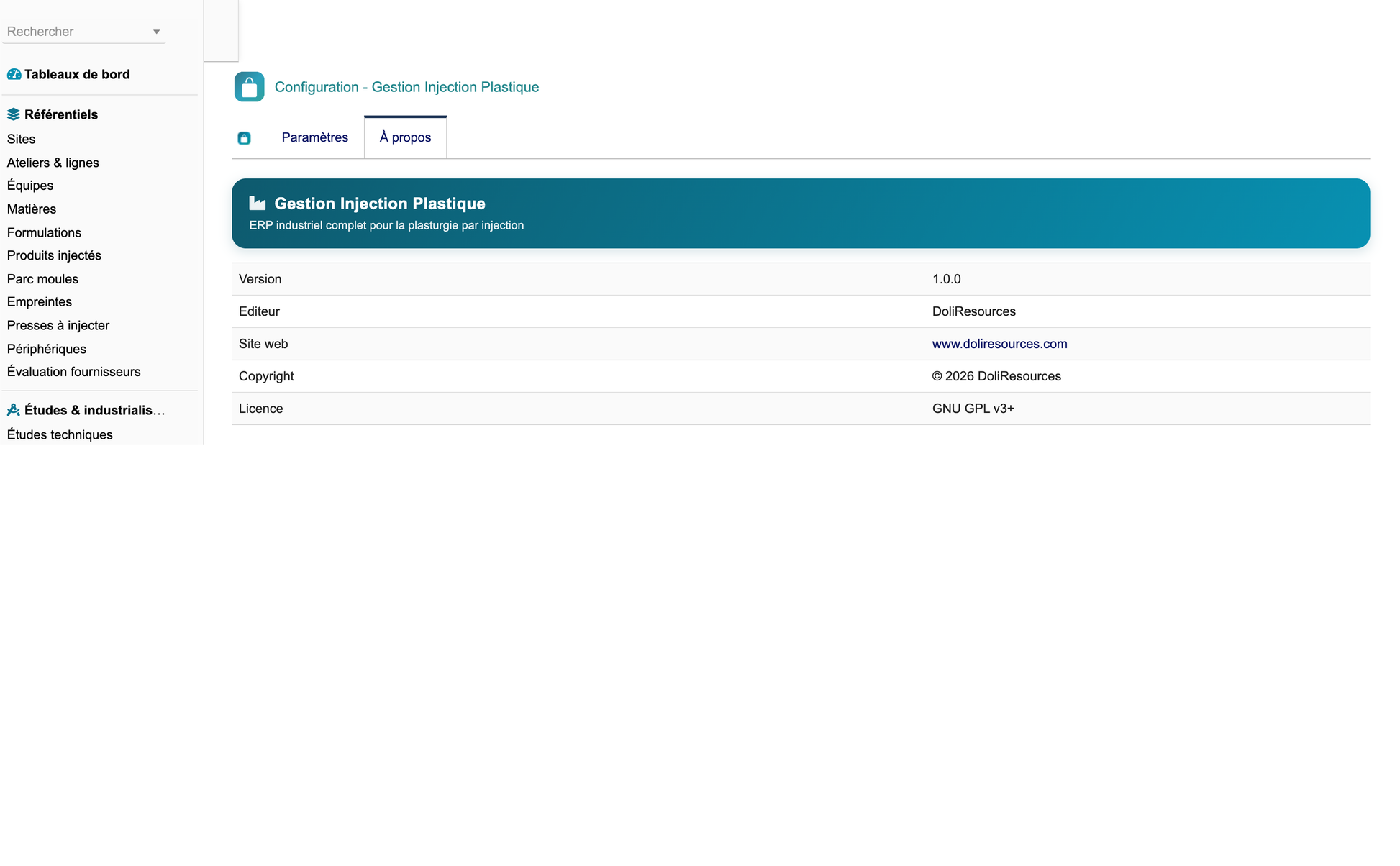Screen dimensions: 1400x866
Task: Click the Tableaux de bord dashboard icon
Action: (14, 74)
